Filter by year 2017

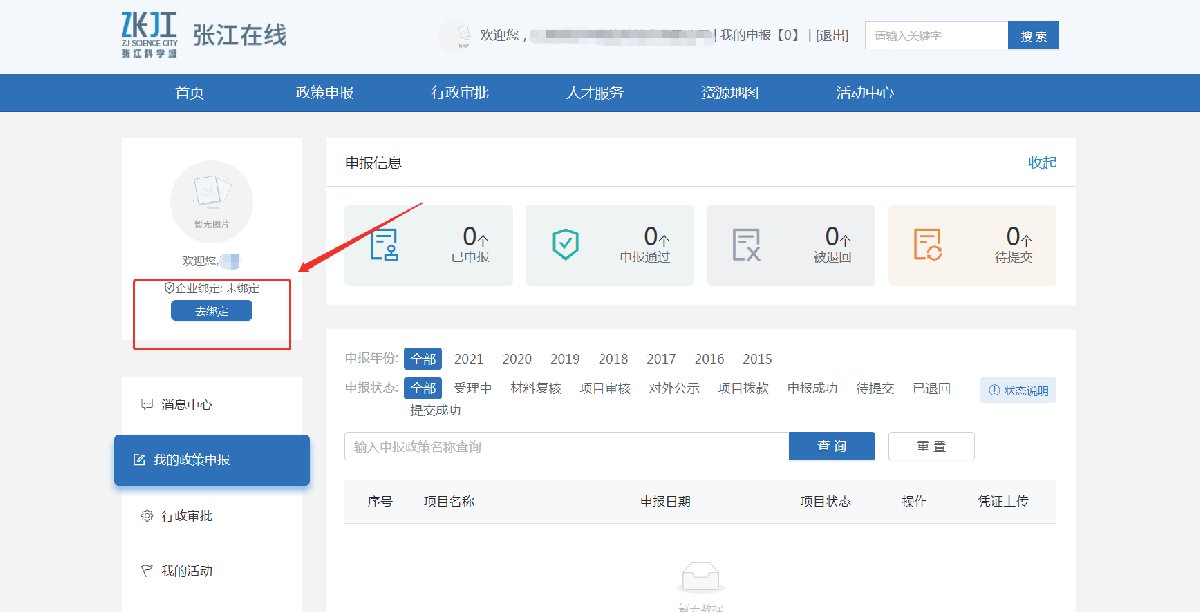click(x=661, y=359)
